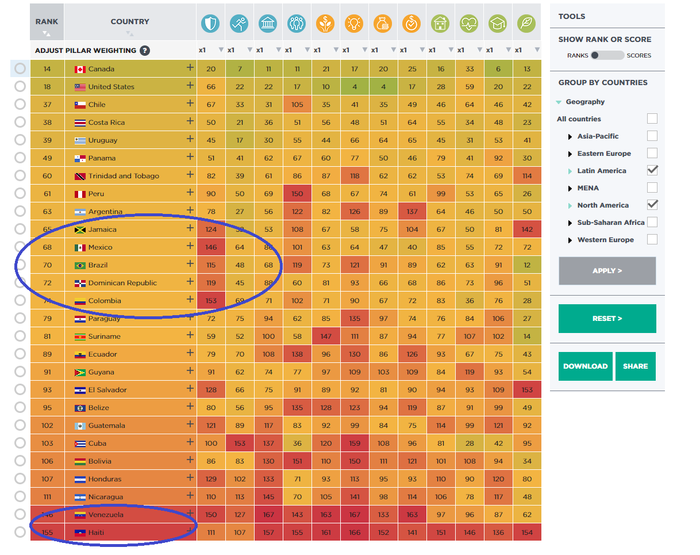Image resolution: width=700 pixels, height=555 pixels.
Task: Click the Health heart pillar icon
Action: tap(469, 23)
